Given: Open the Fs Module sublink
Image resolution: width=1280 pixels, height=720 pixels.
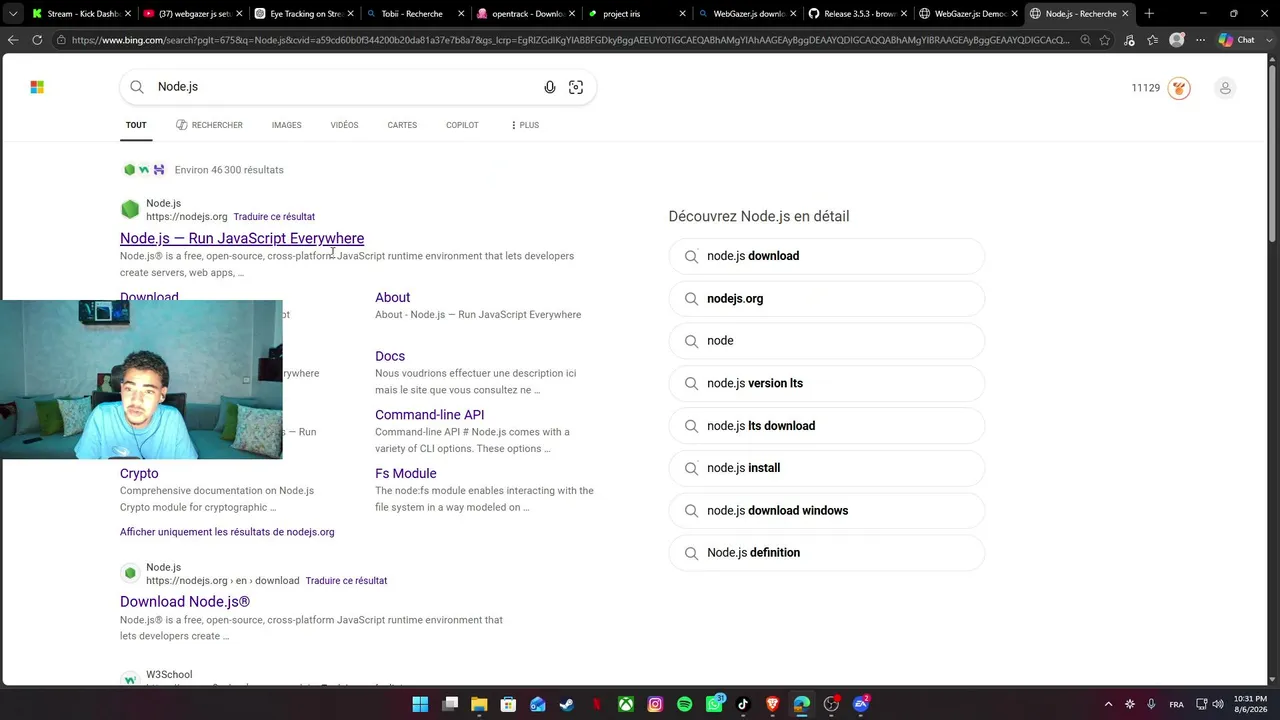Looking at the screenshot, I should (405, 474).
